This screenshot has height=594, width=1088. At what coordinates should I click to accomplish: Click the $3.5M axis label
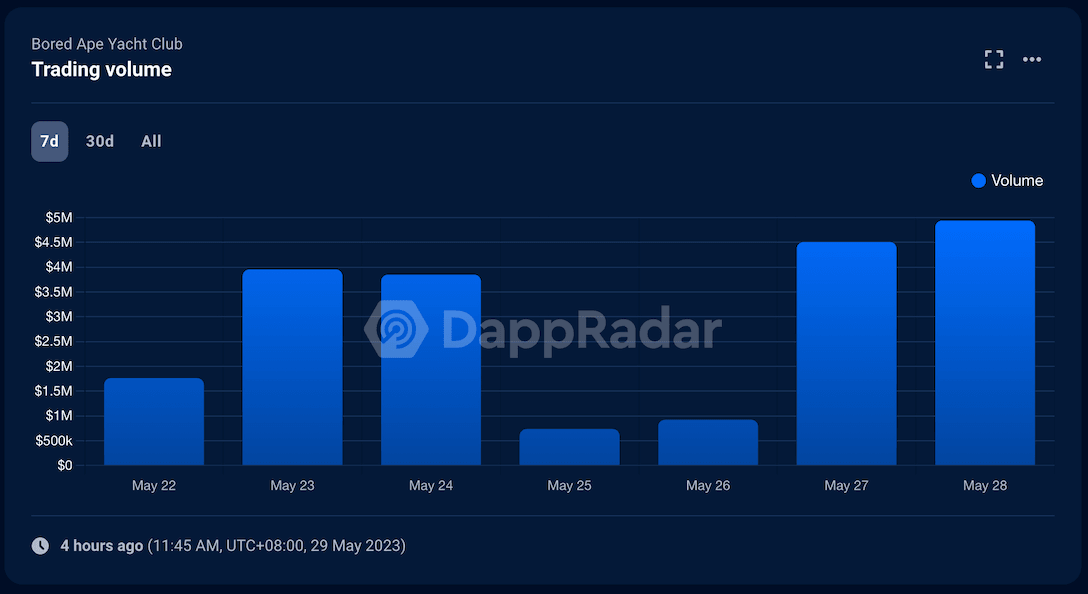tap(53, 292)
